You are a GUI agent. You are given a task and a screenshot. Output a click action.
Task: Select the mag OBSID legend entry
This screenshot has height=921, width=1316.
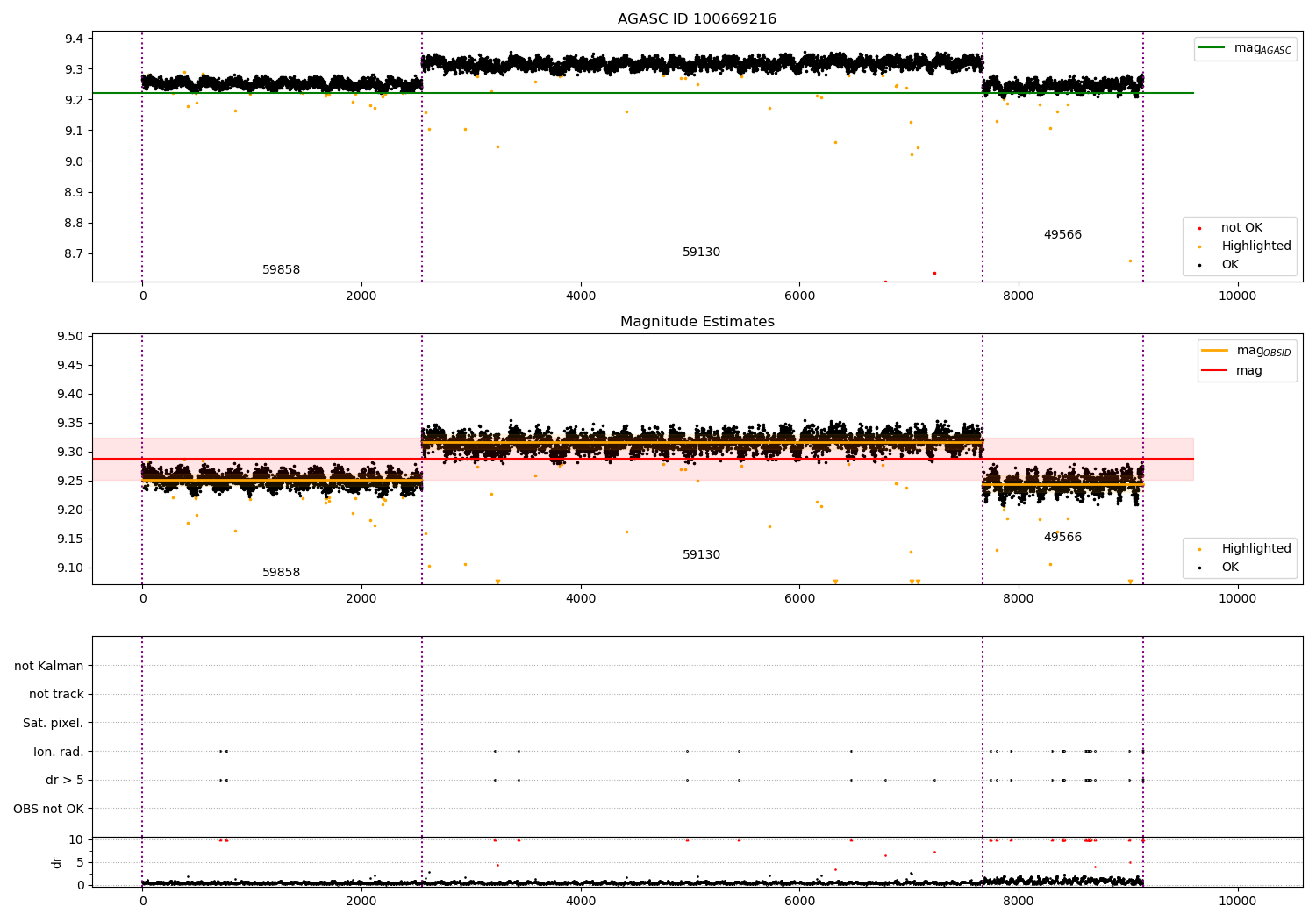1246,352
